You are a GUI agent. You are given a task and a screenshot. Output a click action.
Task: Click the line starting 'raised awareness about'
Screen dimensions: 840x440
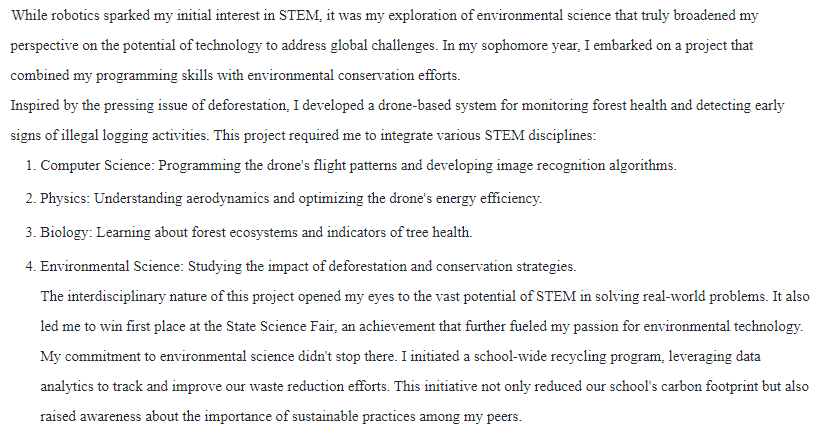point(281,416)
